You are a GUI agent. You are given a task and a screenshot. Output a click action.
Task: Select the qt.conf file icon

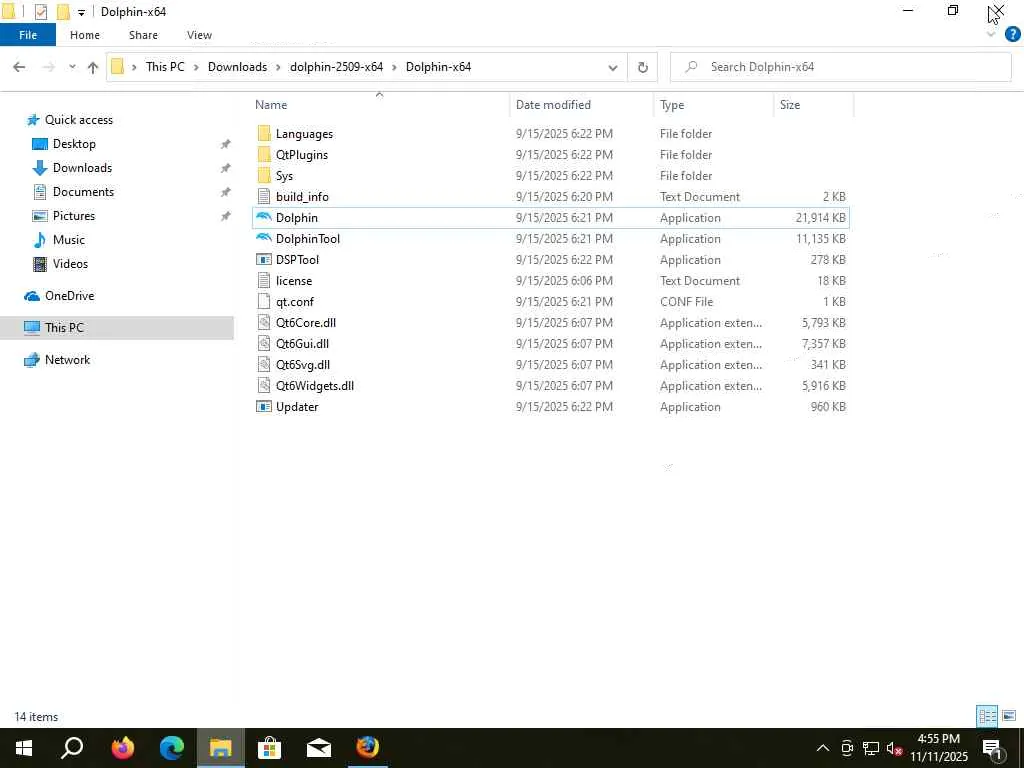(x=264, y=301)
